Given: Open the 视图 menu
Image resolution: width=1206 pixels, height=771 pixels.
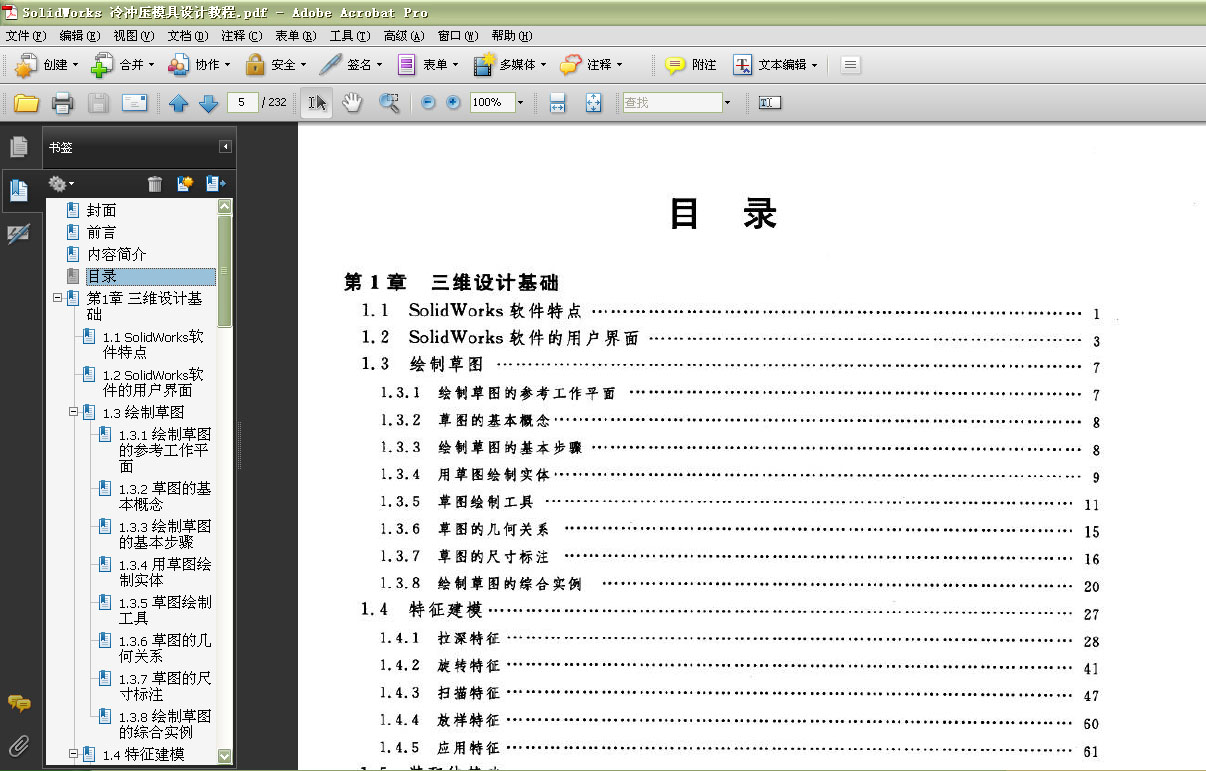Looking at the screenshot, I should click(134, 36).
